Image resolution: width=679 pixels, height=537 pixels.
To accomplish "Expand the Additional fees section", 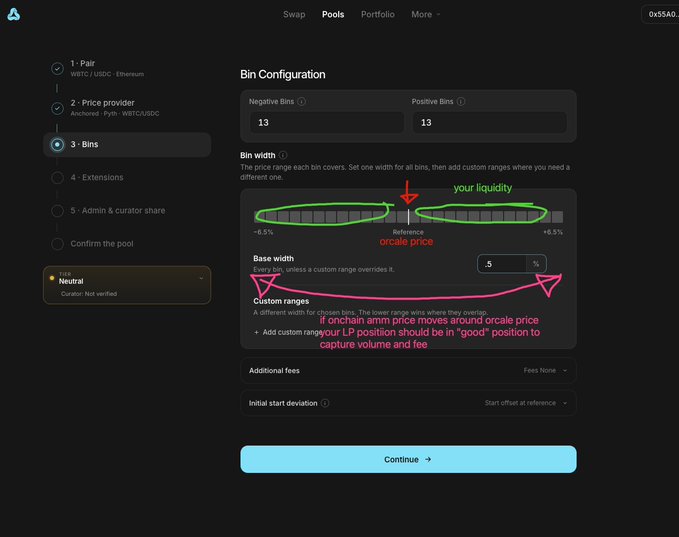I will pos(408,370).
